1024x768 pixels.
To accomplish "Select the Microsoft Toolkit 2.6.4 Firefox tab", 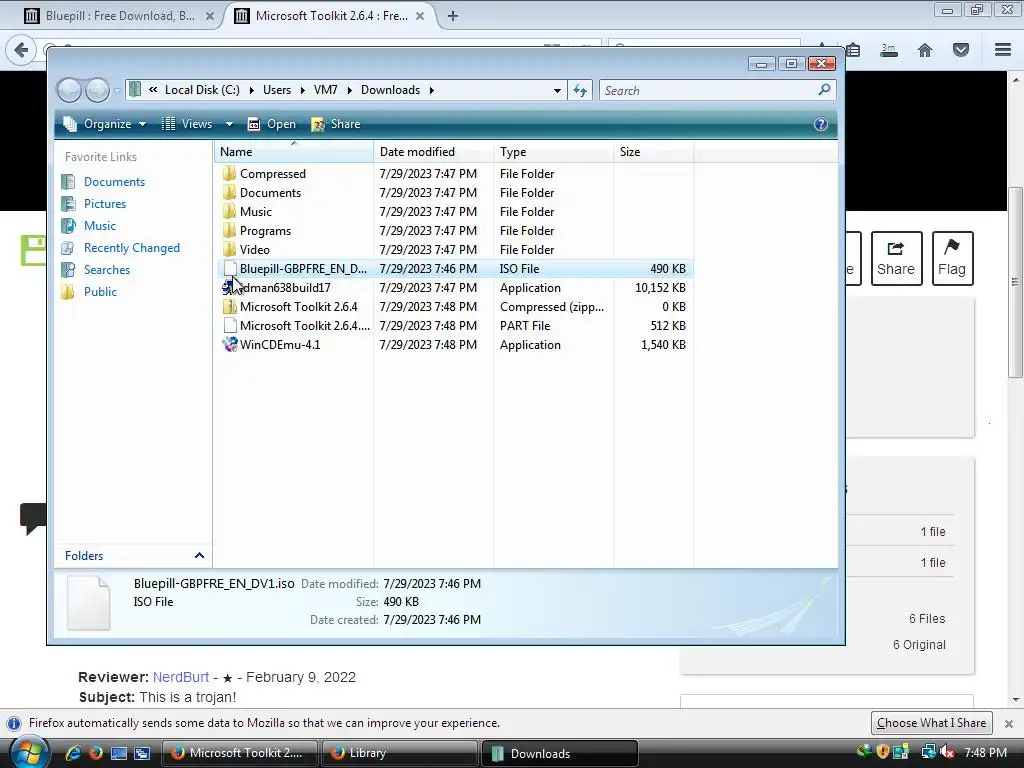I will [332, 16].
